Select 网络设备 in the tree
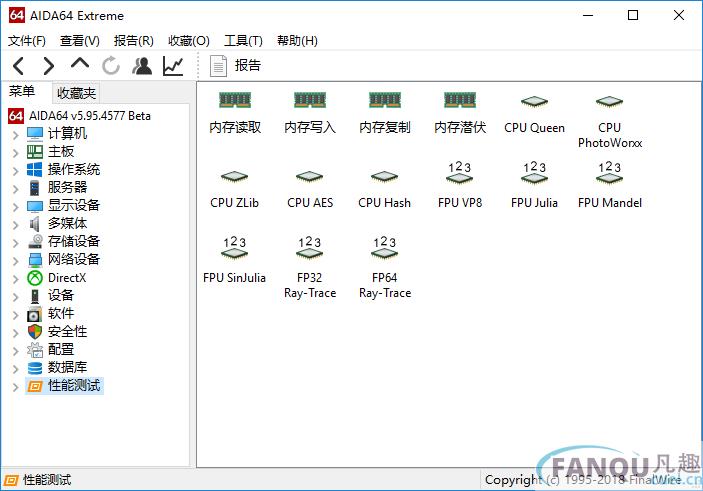 74,259
